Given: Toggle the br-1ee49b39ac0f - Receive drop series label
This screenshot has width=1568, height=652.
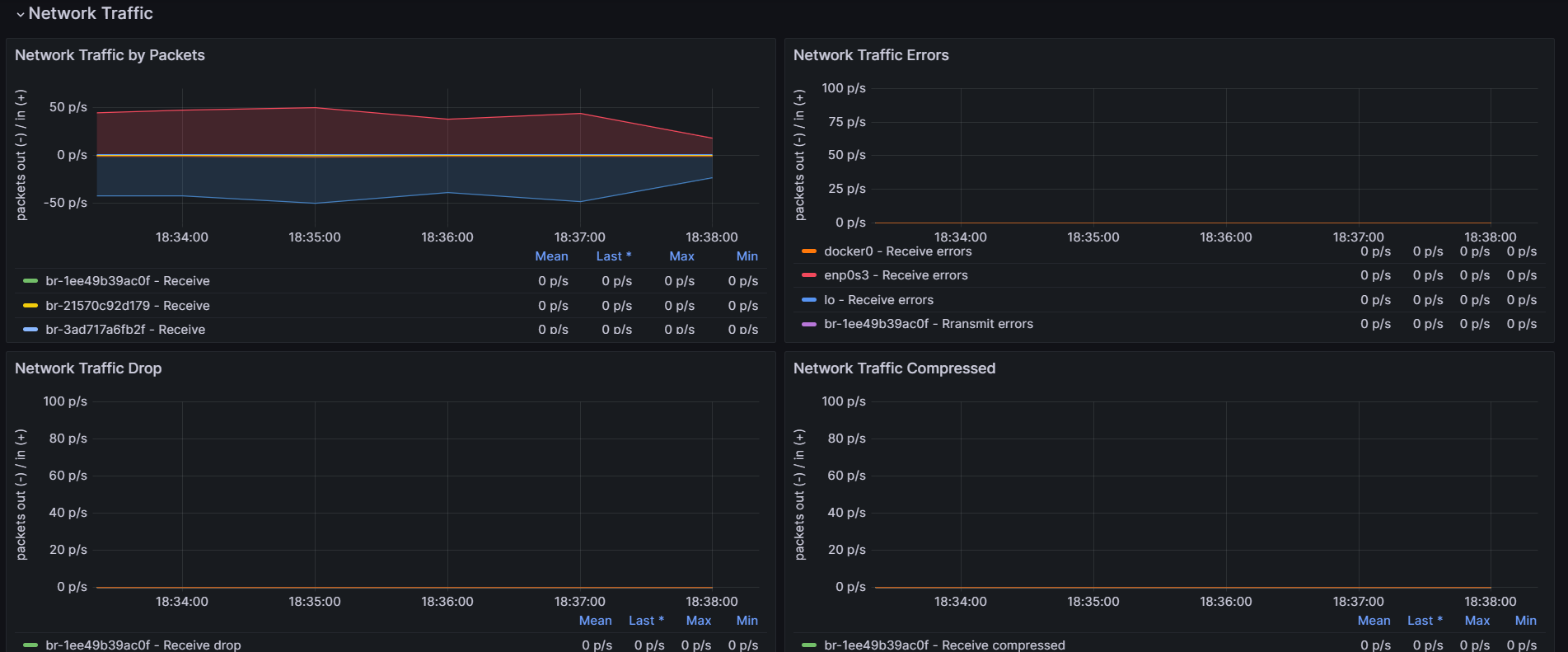Looking at the screenshot, I should click(x=143, y=645).
